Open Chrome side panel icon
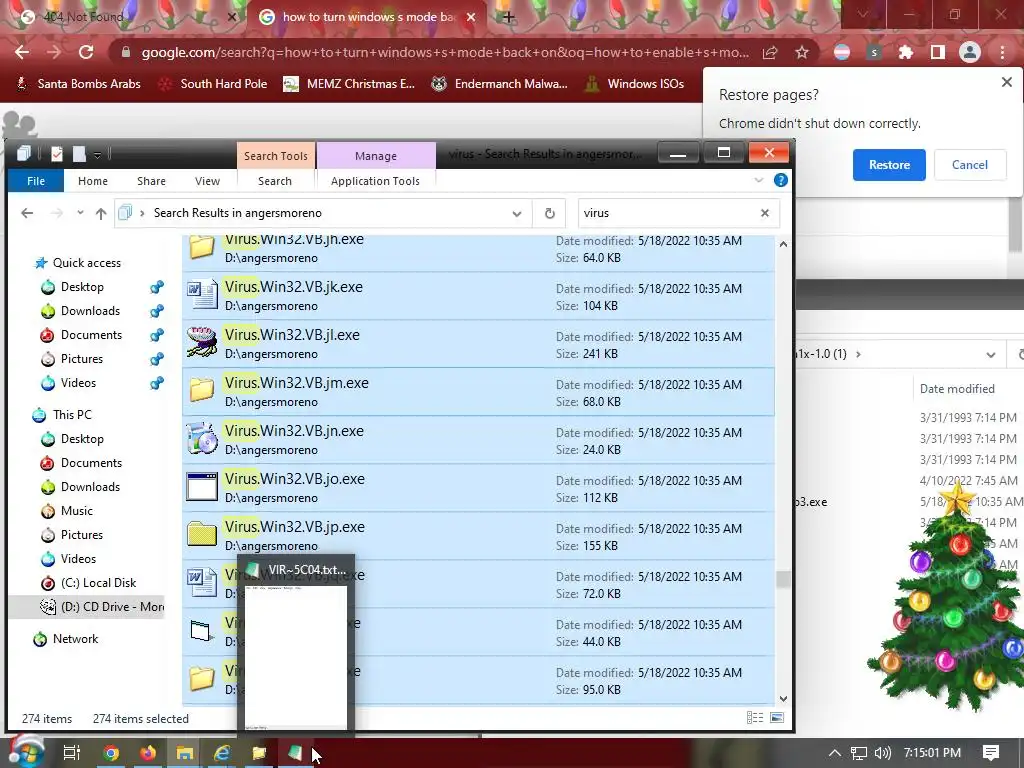This screenshot has width=1024, height=768. pyautogui.click(x=937, y=52)
